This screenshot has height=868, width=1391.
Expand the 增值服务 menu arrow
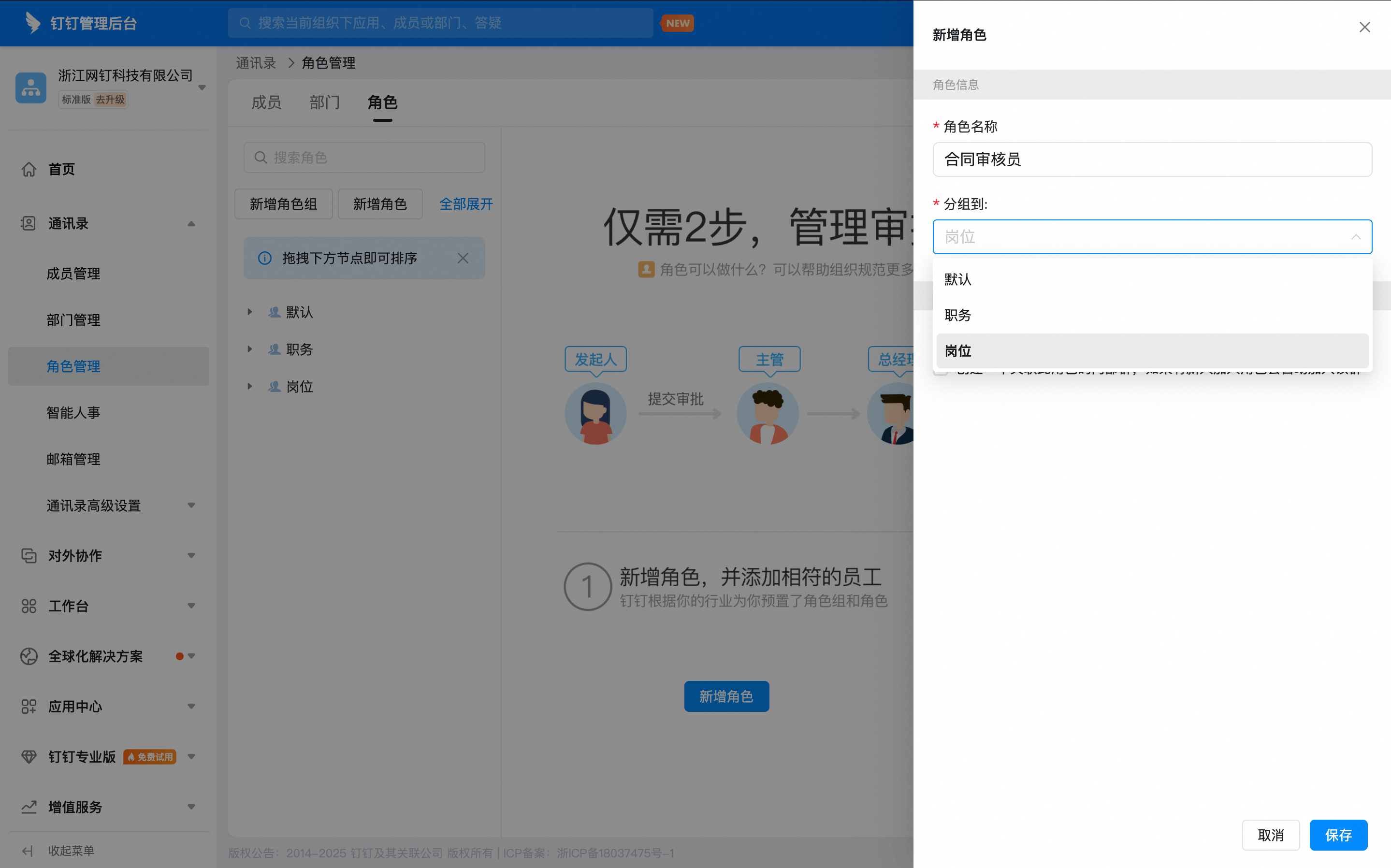(x=191, y=807)
